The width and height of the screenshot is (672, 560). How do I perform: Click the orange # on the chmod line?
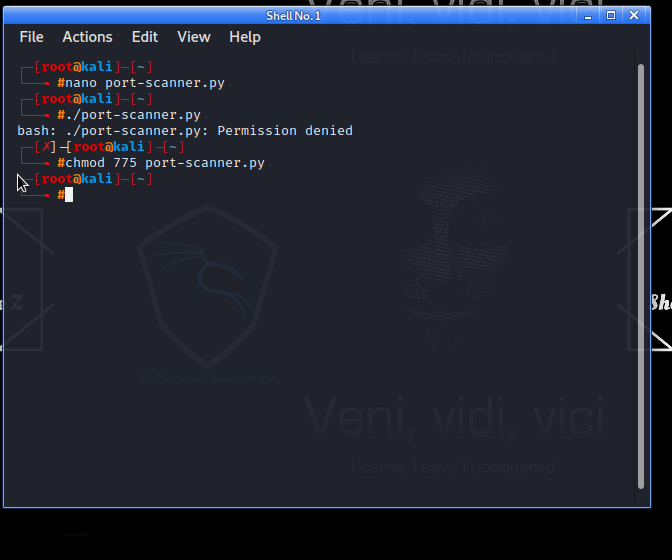tap(61, 163)
